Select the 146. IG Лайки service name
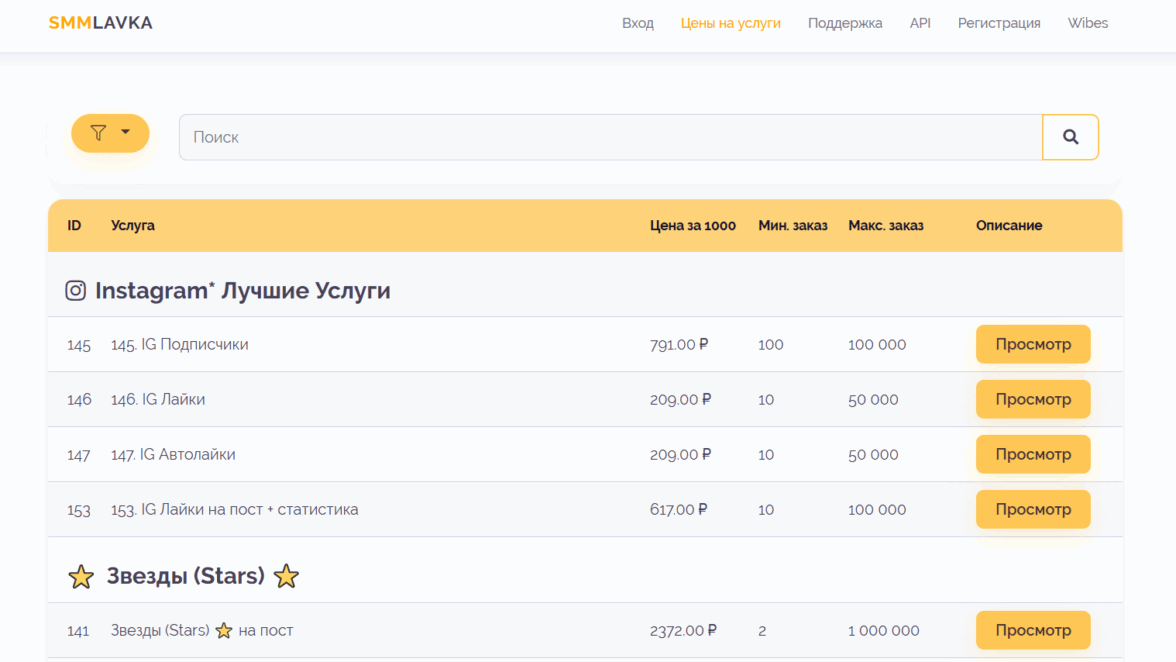The image size is (1176, 662). [x=158, y=400]
